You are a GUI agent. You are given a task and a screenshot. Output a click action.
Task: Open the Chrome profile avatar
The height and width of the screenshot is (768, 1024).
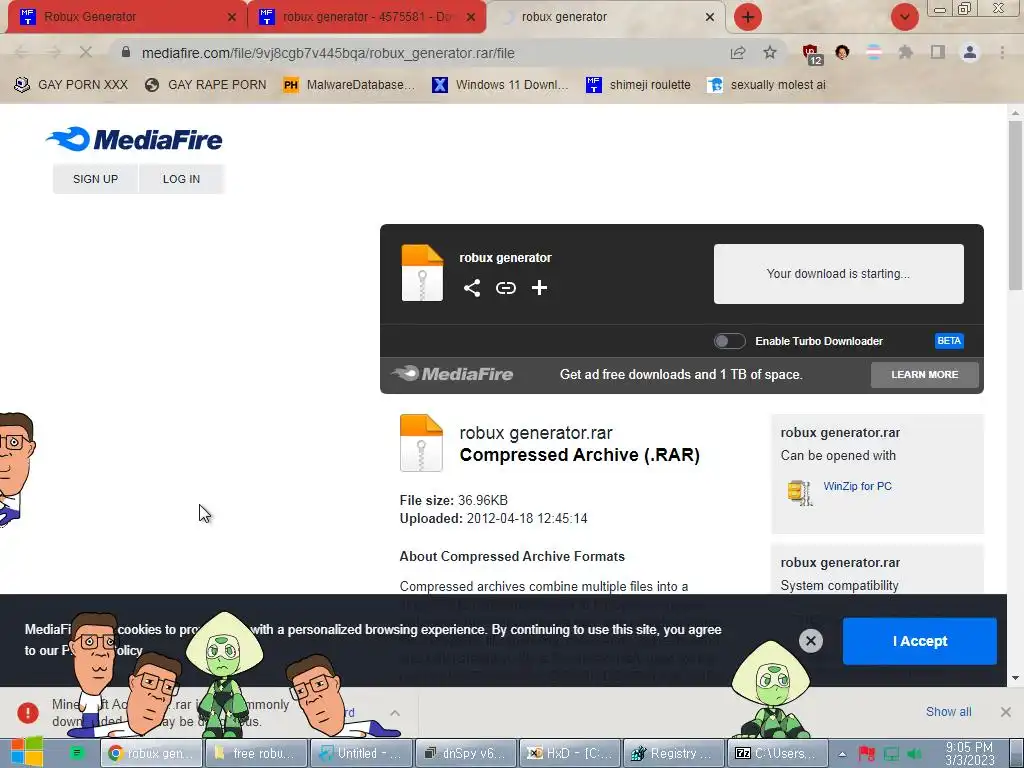[970, 52]
